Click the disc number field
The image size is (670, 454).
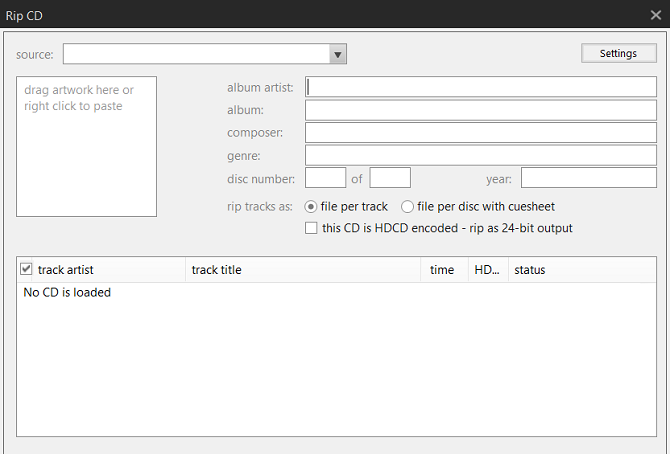click(x=325, y=179)
